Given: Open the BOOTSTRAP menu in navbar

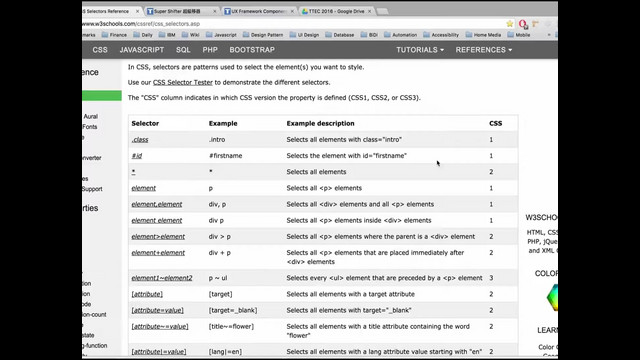Looking at the screenshot, I should coord(252,50).
